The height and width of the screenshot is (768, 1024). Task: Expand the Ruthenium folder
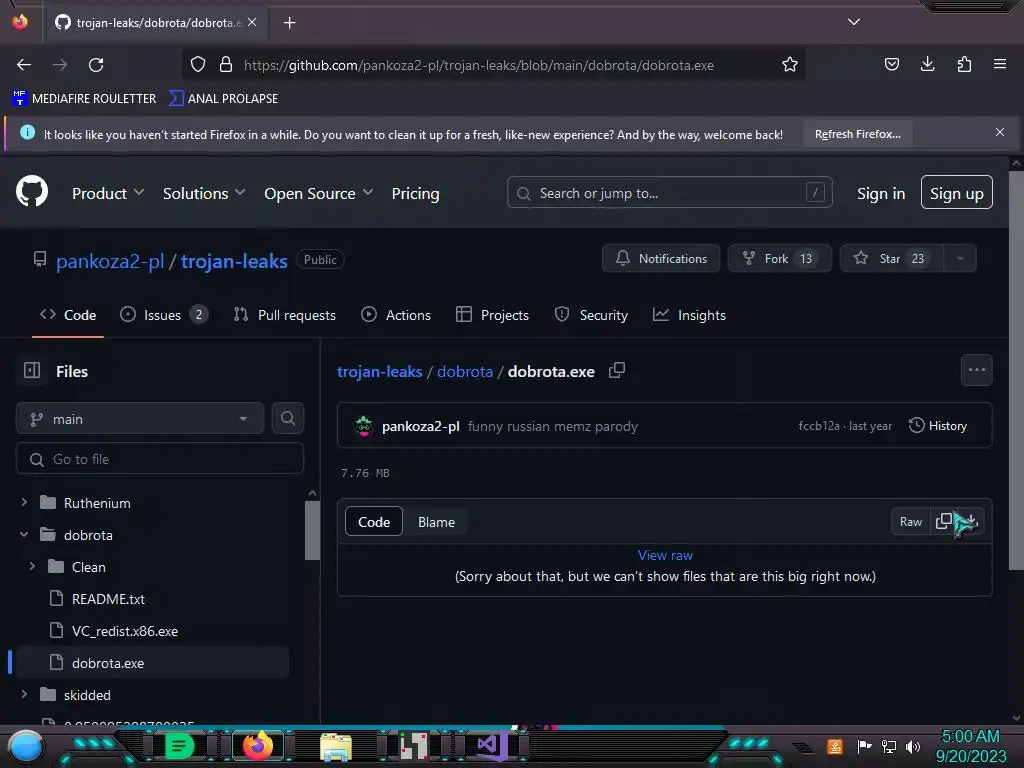coord(24,502)
